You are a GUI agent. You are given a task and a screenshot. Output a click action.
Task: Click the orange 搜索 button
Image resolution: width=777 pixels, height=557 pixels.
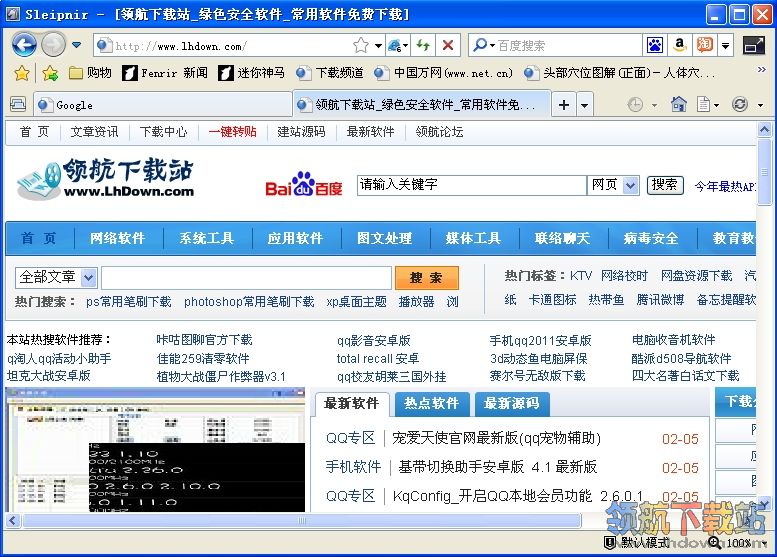pyautogui.click(x=426, y=278)
